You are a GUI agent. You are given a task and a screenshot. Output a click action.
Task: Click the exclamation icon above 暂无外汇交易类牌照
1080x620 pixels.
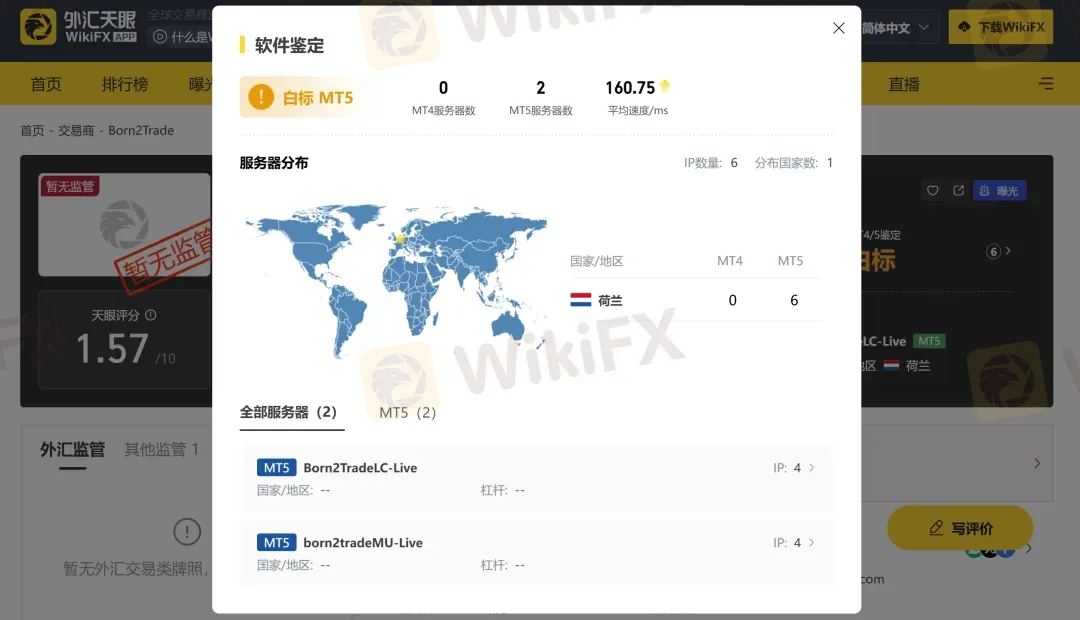[187, 532]
